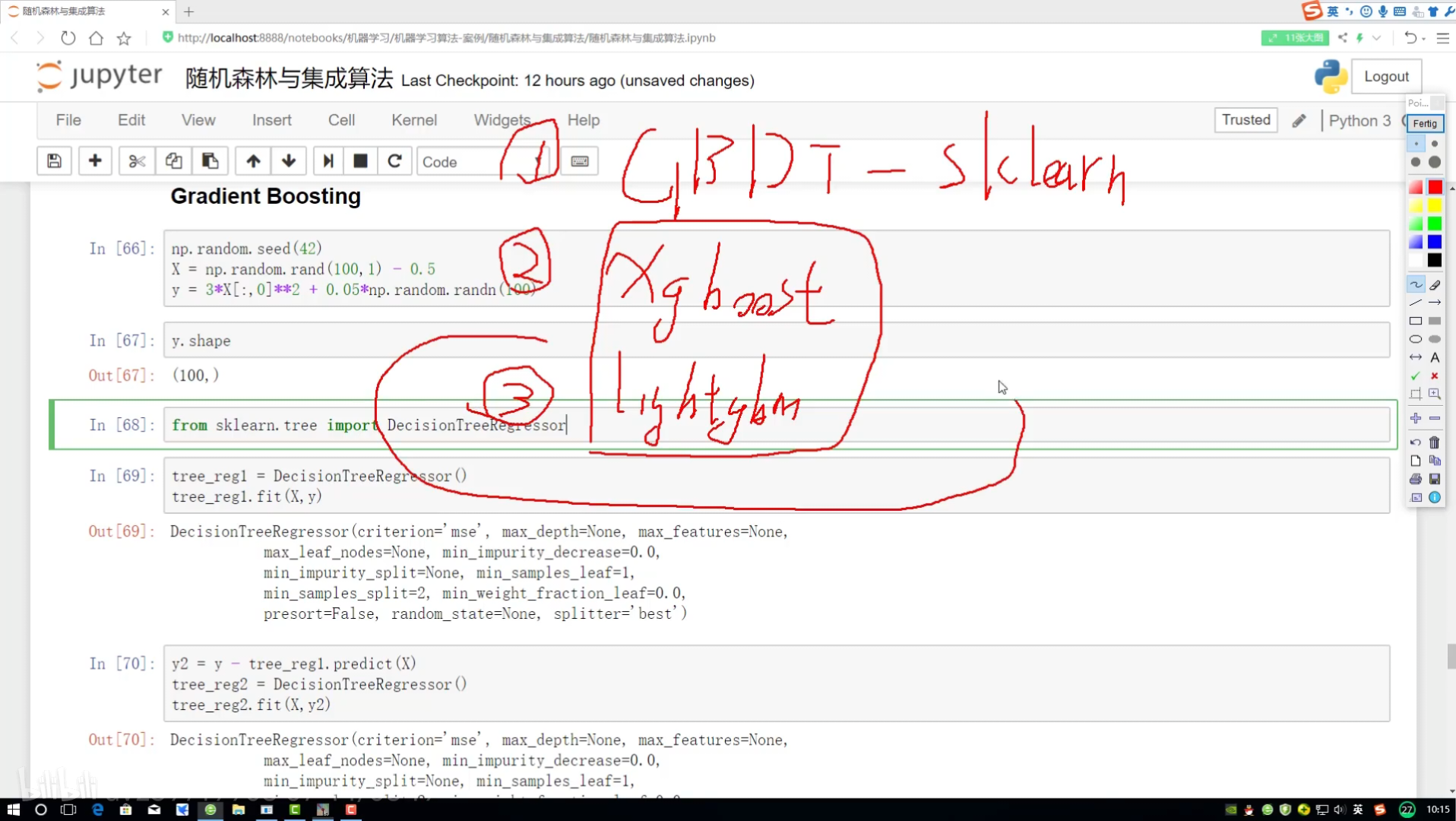Toggle Sogou punctuation mode icon
This screenshot has width=1456, height=821.
tap(1350, 11)
